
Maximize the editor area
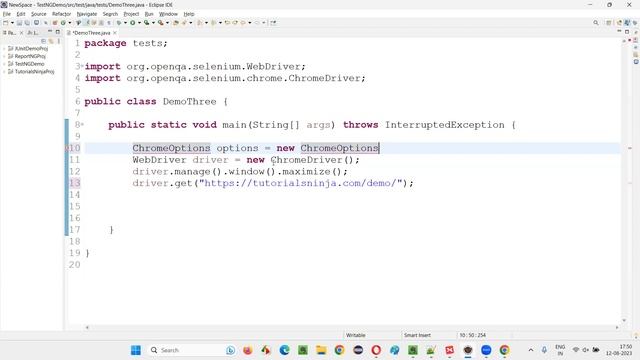click(x=627, y=32)
